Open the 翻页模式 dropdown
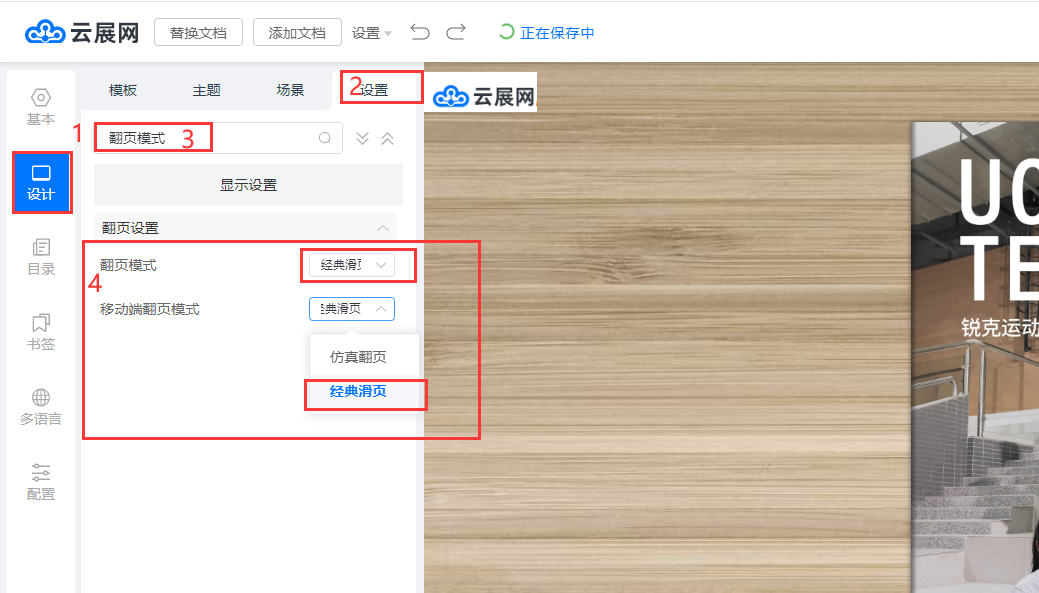Screen dimensions: 1039x593 click(x=352, y=265)
